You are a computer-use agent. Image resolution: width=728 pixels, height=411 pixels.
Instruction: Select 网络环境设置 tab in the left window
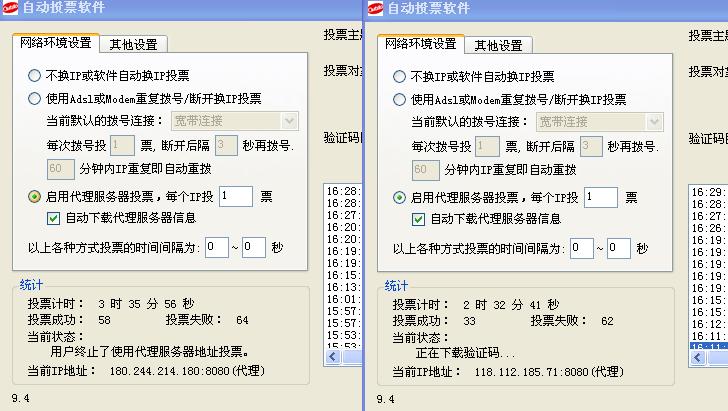[x=56, y=44]
